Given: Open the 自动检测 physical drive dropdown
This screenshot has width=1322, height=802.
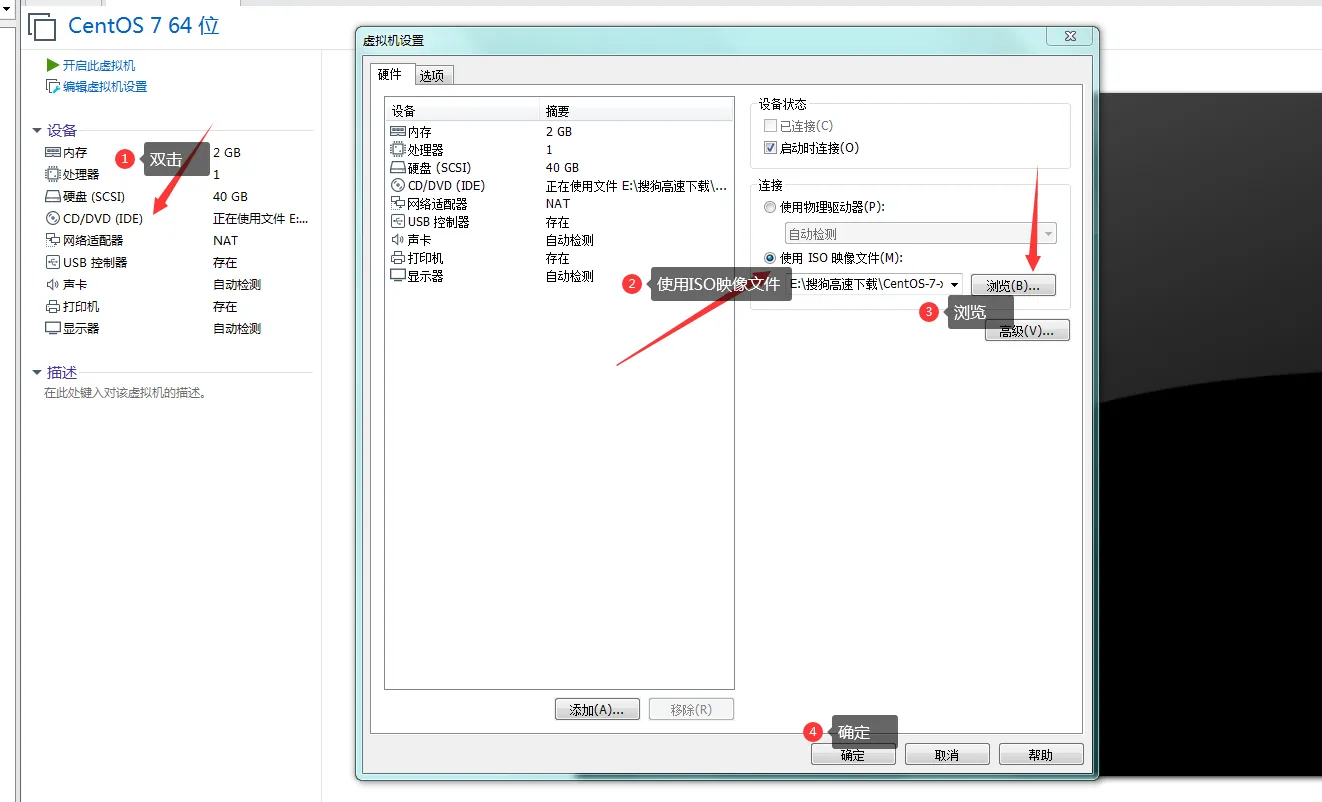Looking at the screenshot, I should point(920,234).
